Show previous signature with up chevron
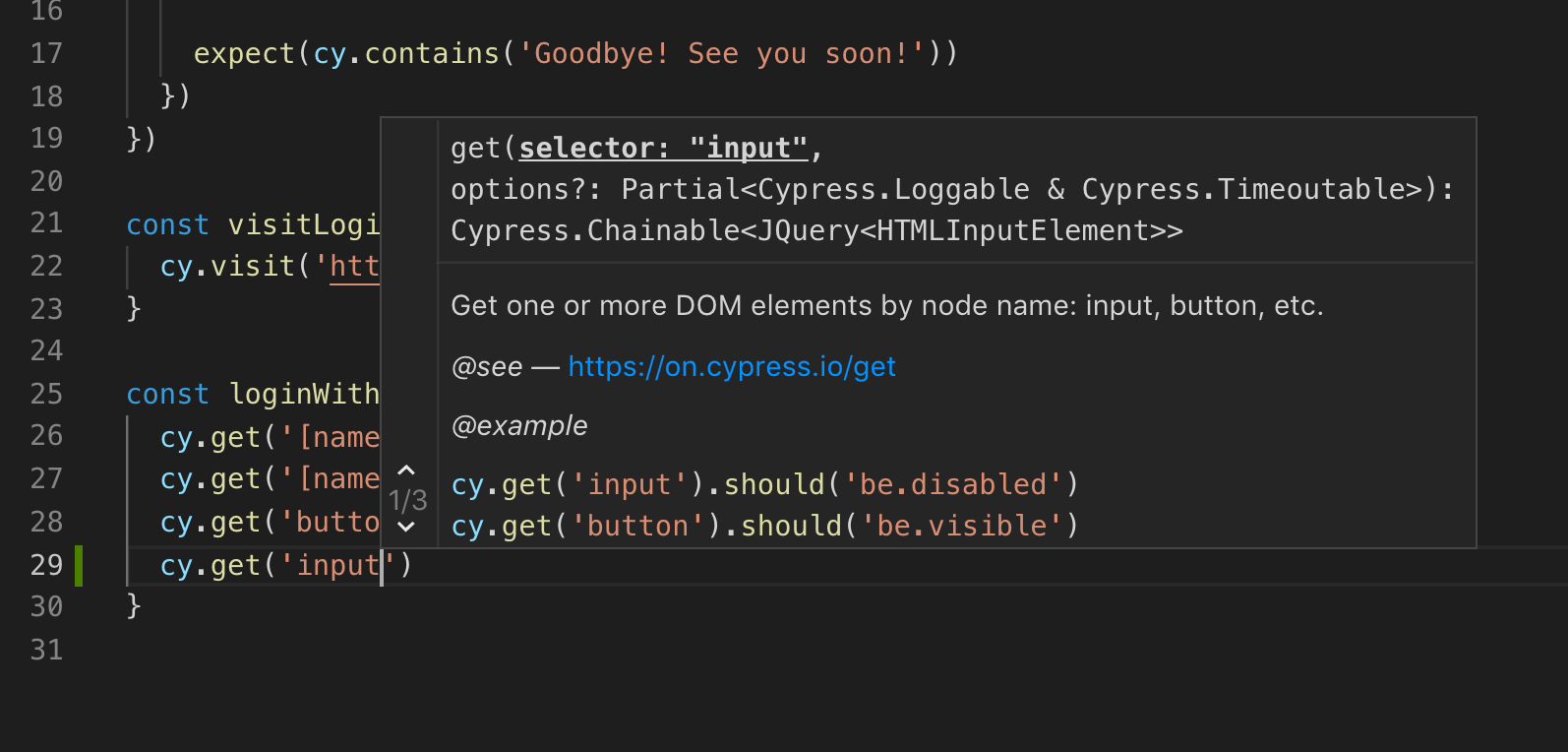Viewport: 1568px width, 752px height. (x=406, y=470)
